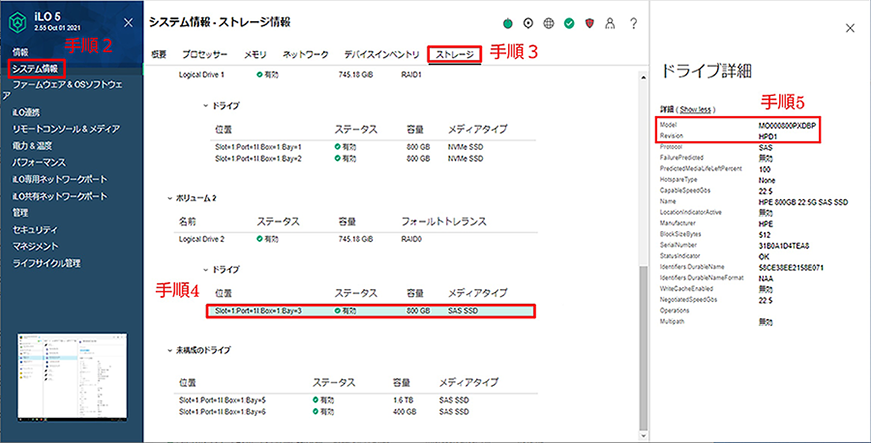The image size is (871, 443).
Task: Click the storage list scrollbar up arrow
Action: [x=643, y=78]
